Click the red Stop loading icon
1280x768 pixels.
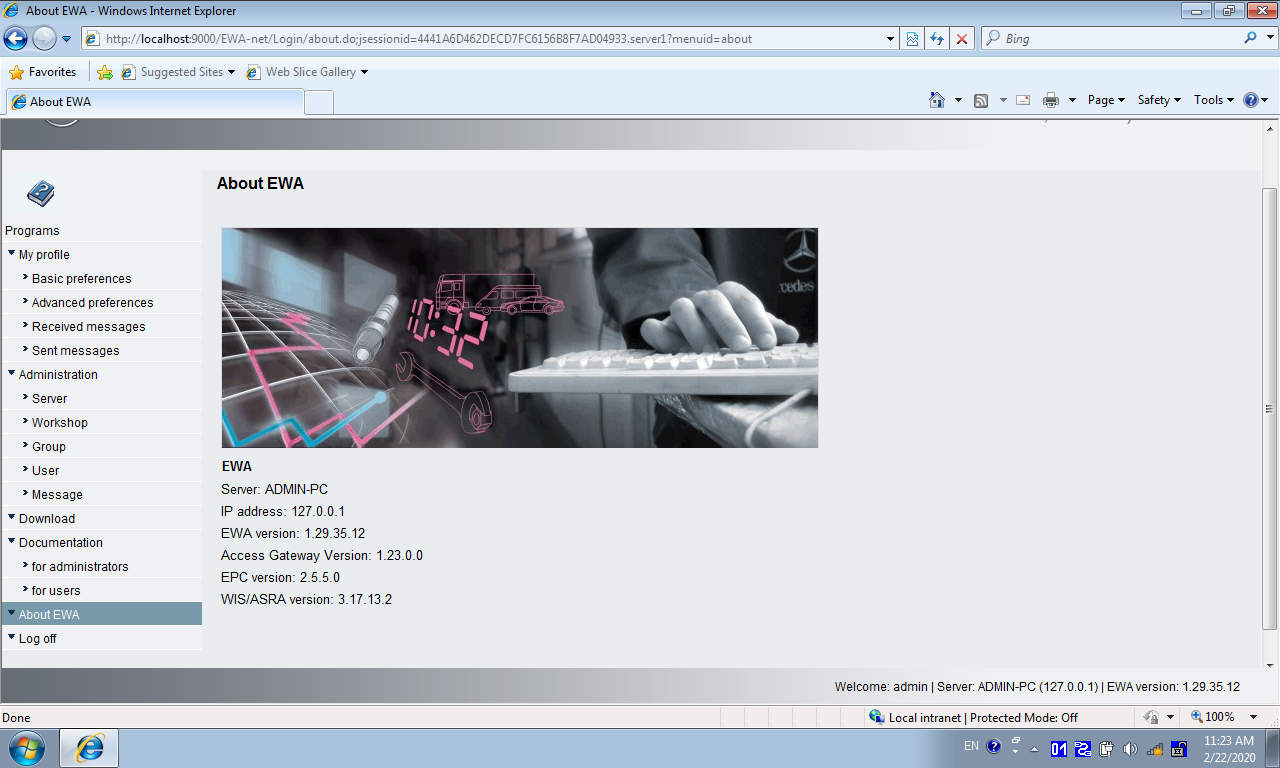tap(962, 39)
